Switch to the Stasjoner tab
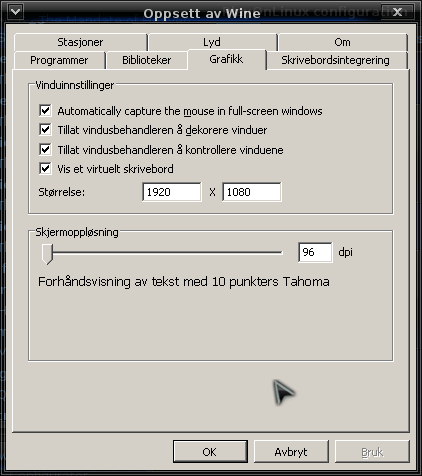 pyautogui.click(x=80, y=42)
